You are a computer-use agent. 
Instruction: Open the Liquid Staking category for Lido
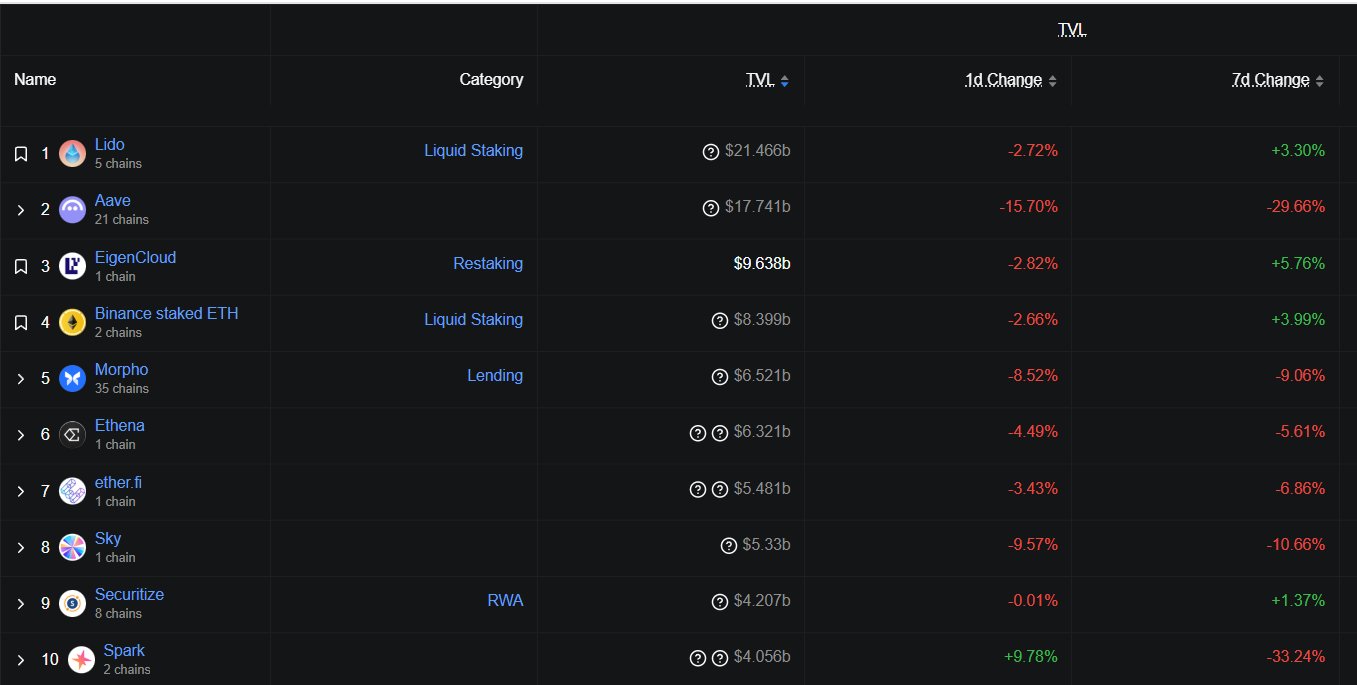click(x=473, y=151)
